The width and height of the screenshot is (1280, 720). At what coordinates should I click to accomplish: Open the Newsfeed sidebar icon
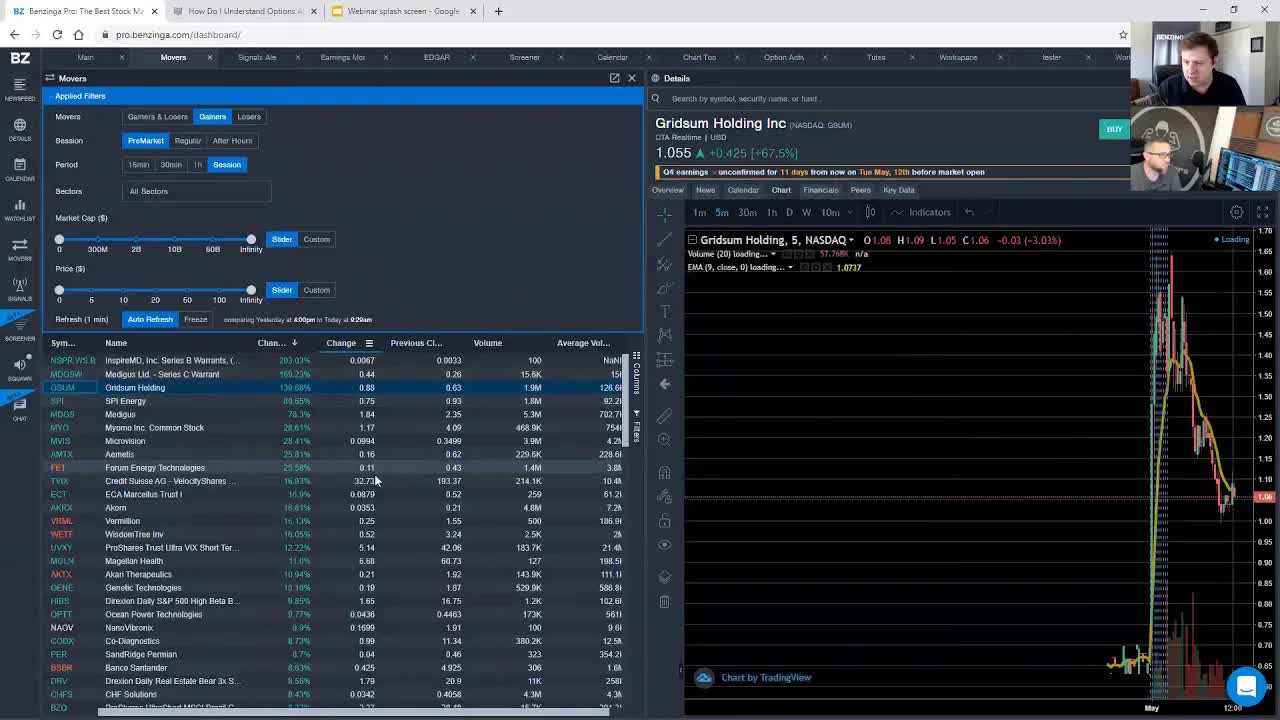[x=20, y=90]
